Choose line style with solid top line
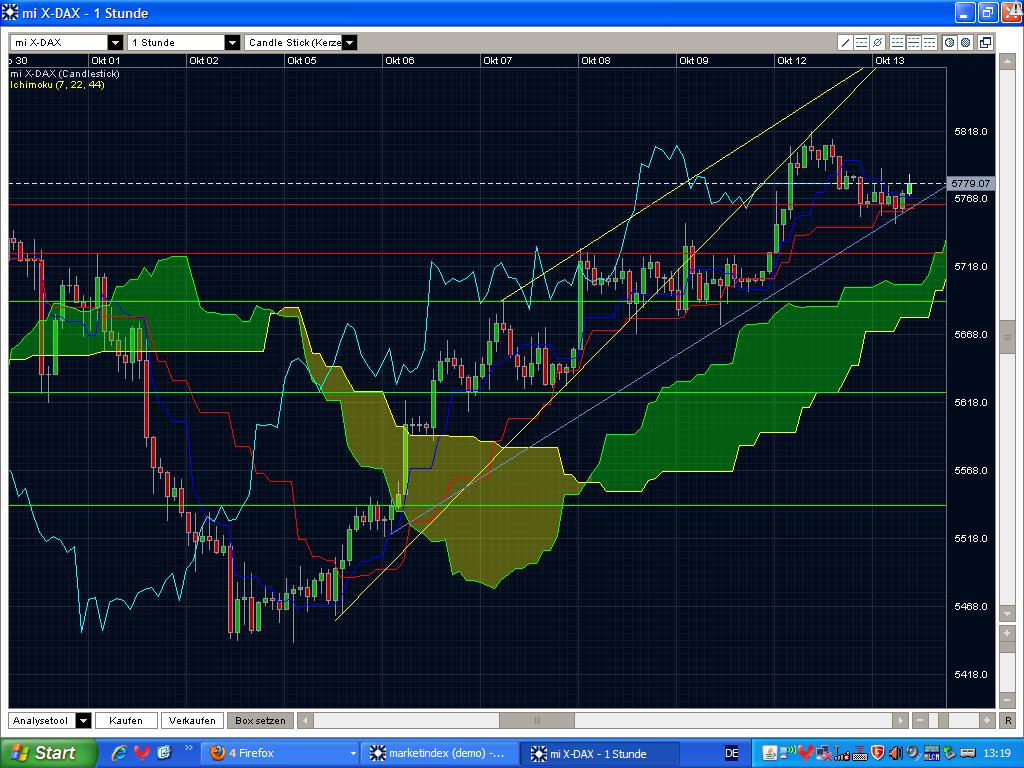The image size is (1024, 768). pyautogui.click(x=929, y=42)
